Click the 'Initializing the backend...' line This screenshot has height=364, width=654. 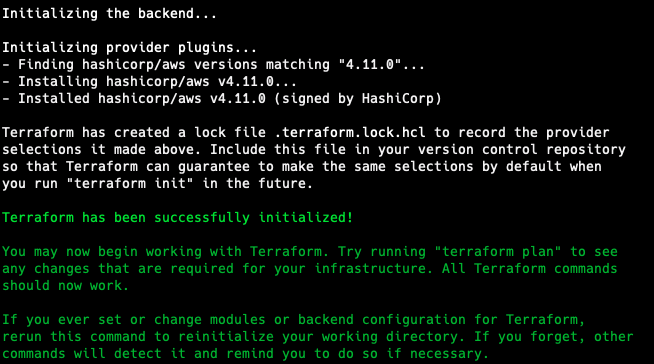[109, 14]
